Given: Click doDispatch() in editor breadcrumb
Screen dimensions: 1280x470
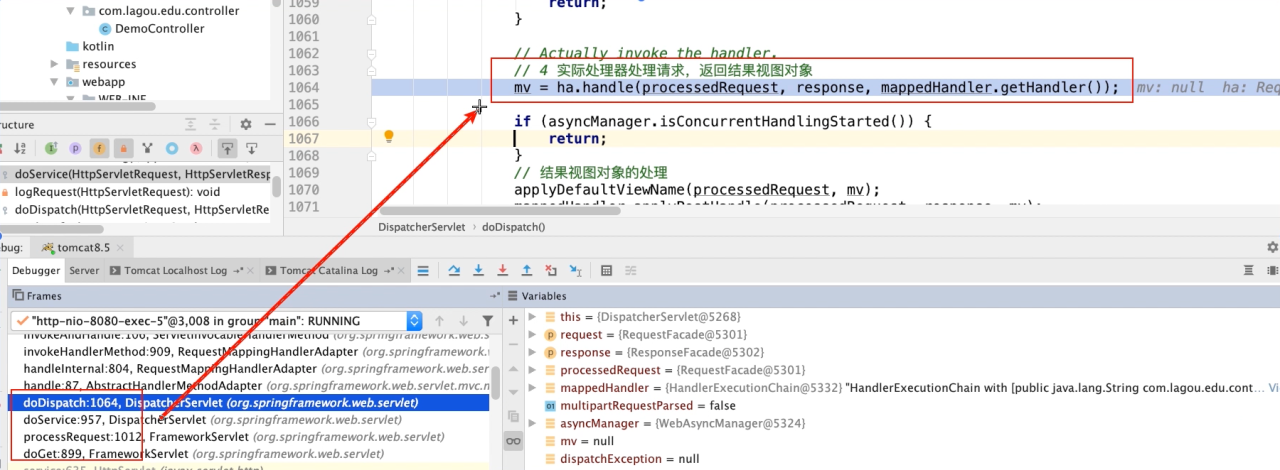Looking at the screenshot, I should (x=514, y=227).
